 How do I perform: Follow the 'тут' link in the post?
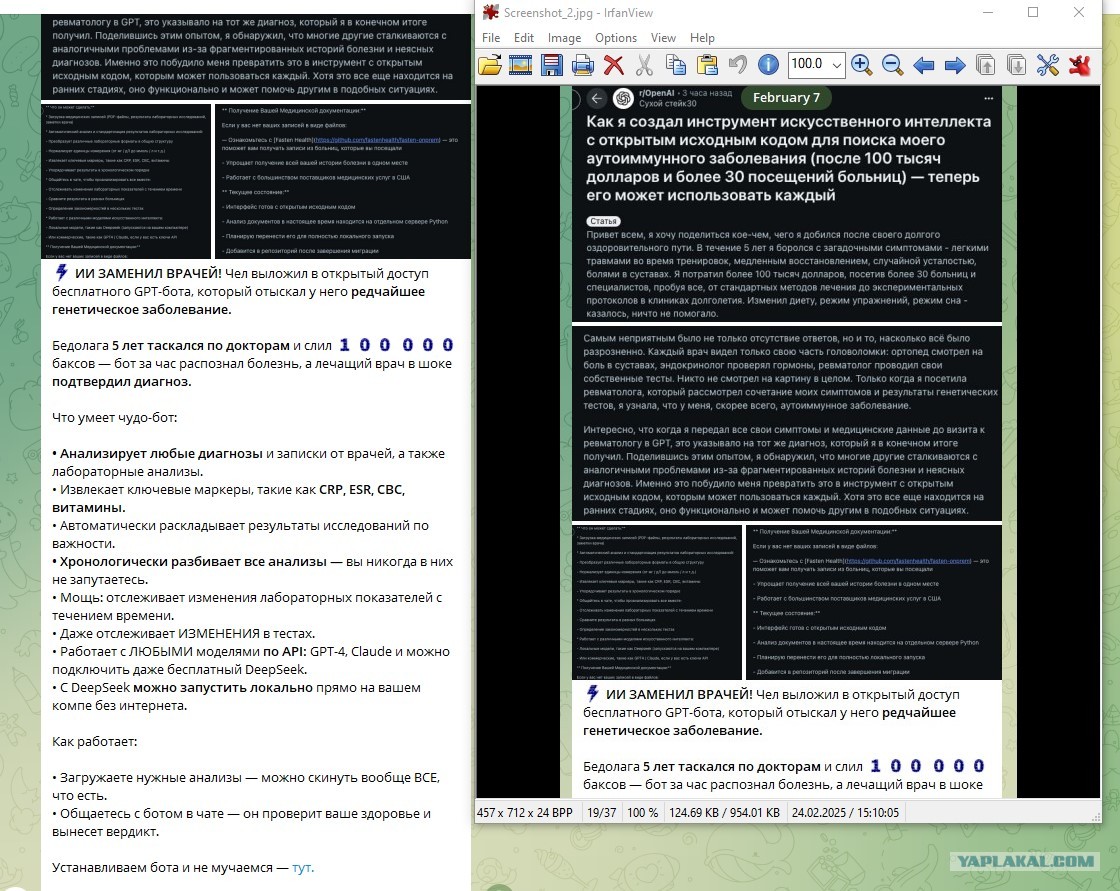(x=303, y=867)
